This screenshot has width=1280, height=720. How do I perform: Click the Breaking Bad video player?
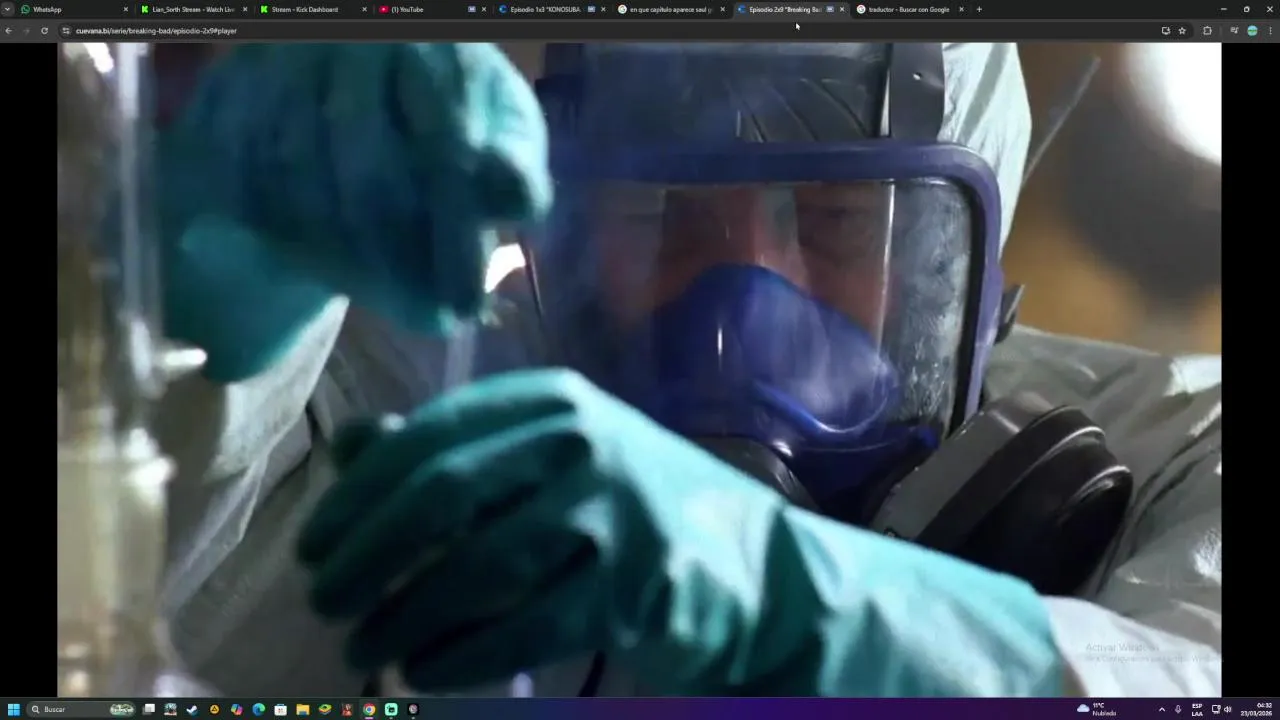[x=639, y=369]
